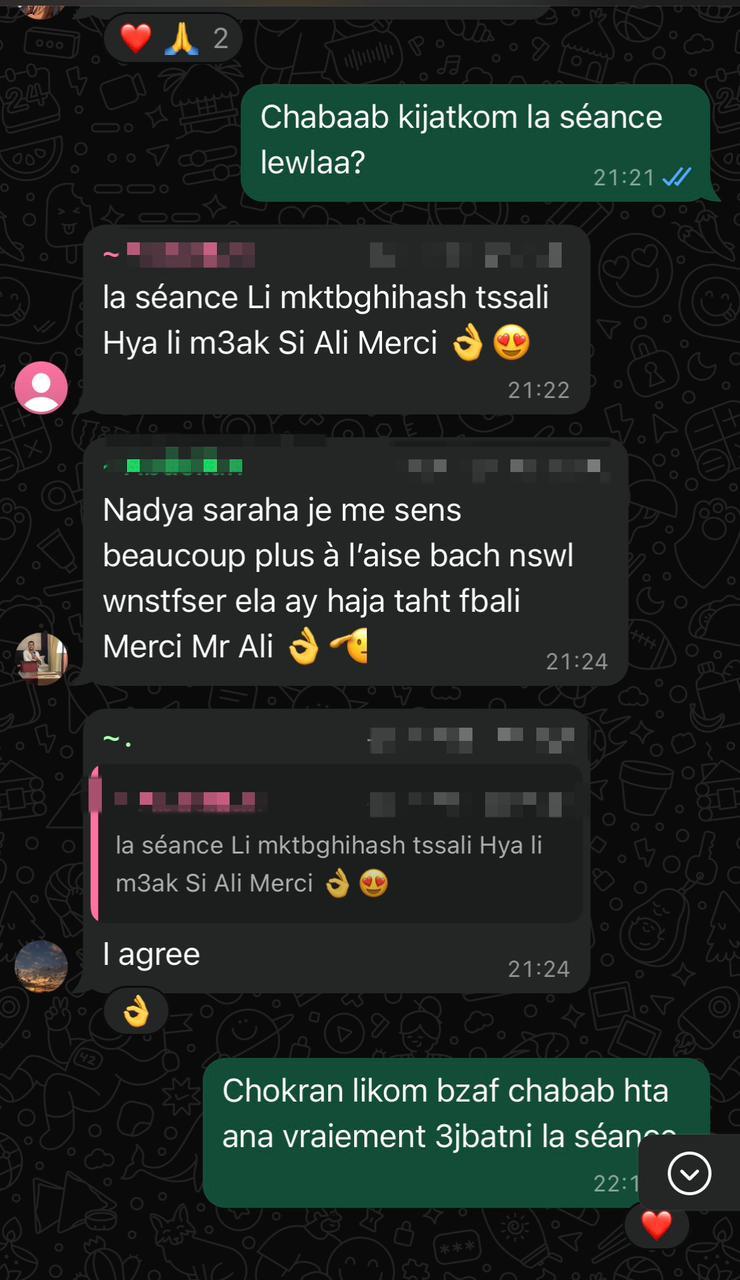Tap the blue double-check read receipt
Image resolution: width=740 pixels, height=1280 pixels.
coord(677,177)
